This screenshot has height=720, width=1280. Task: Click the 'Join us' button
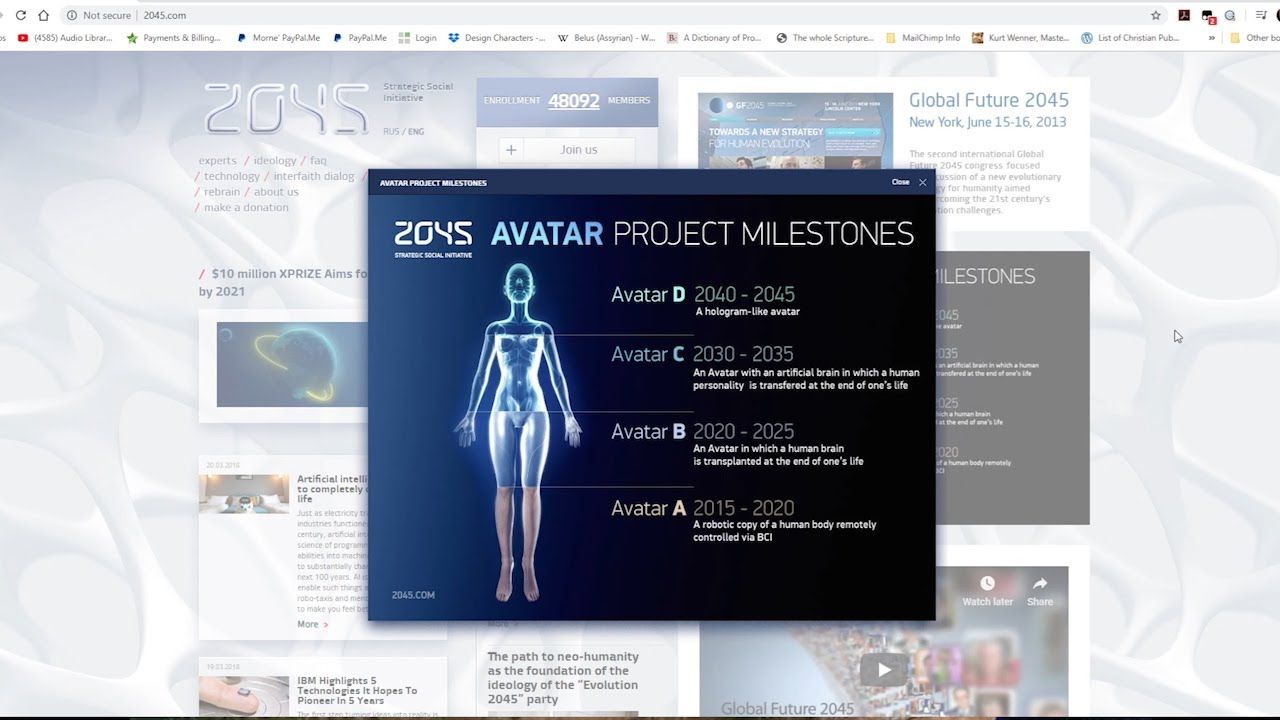pyautogui.click(x=579, y=150)
